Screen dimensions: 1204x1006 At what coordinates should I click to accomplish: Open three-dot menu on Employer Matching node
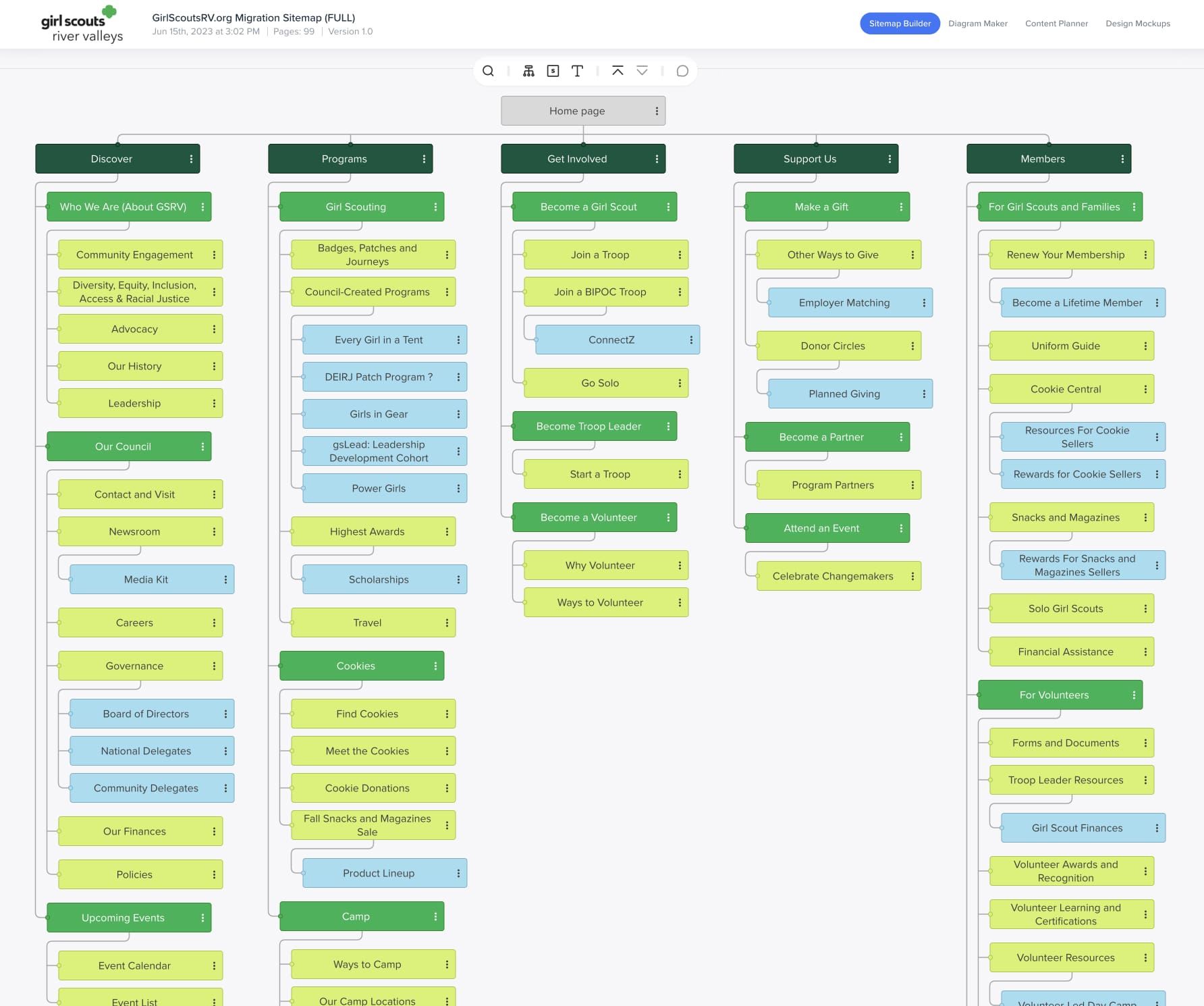(x=924, y=302)
